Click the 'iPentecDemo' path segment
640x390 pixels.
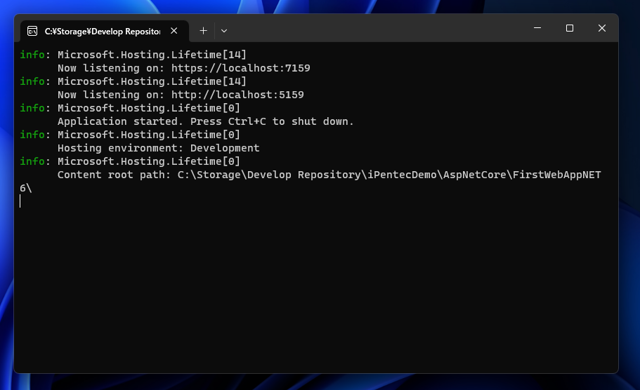[402, 175]
